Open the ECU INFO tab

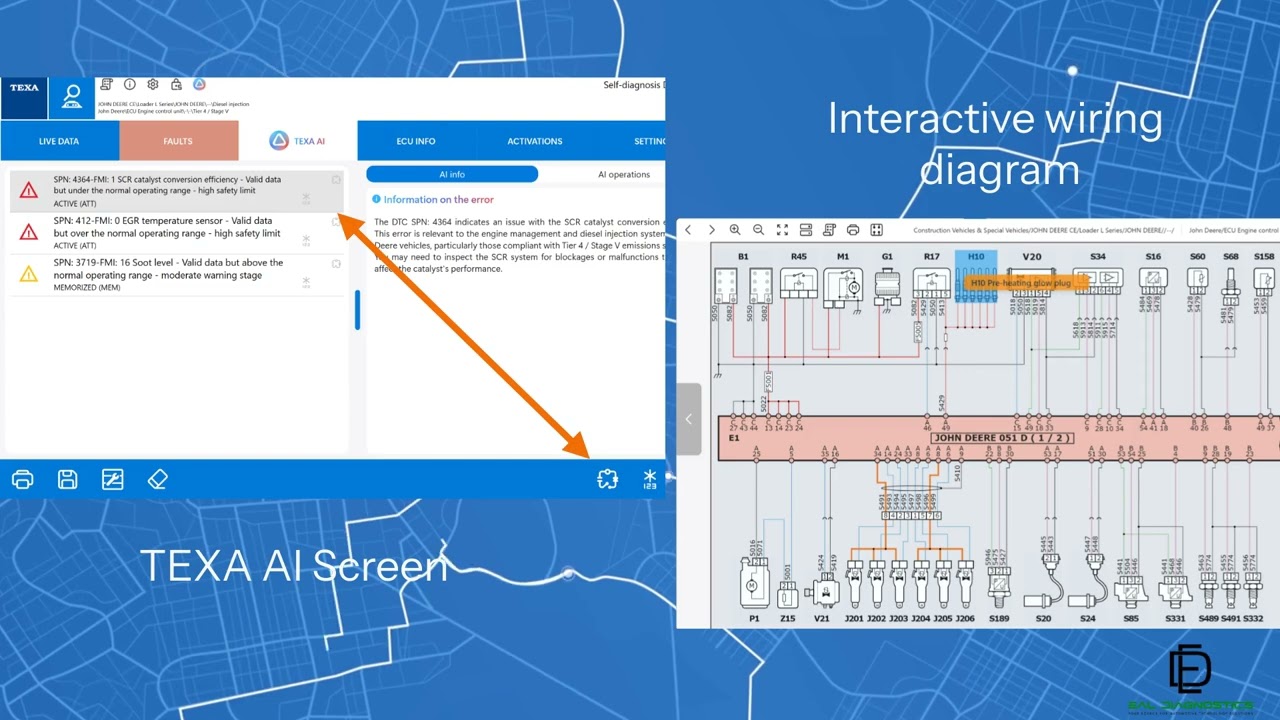(x=416, y=141)
